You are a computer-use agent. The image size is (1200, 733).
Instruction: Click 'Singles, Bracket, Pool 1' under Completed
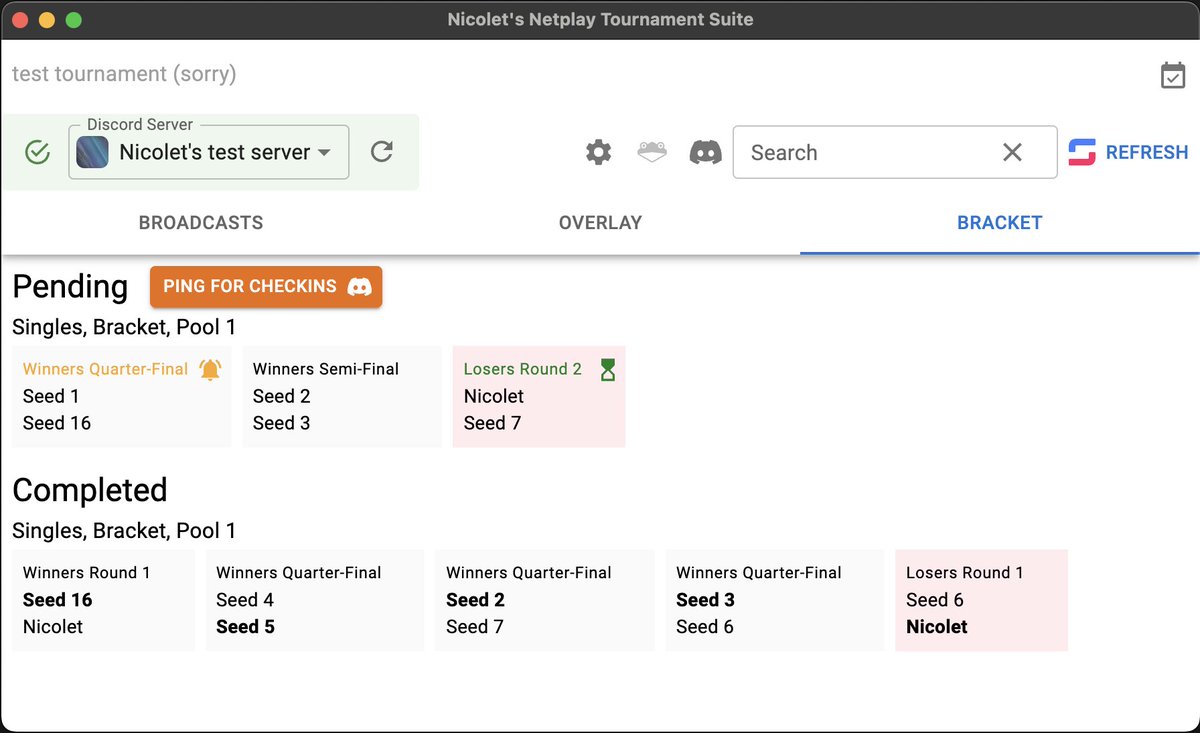124,531
